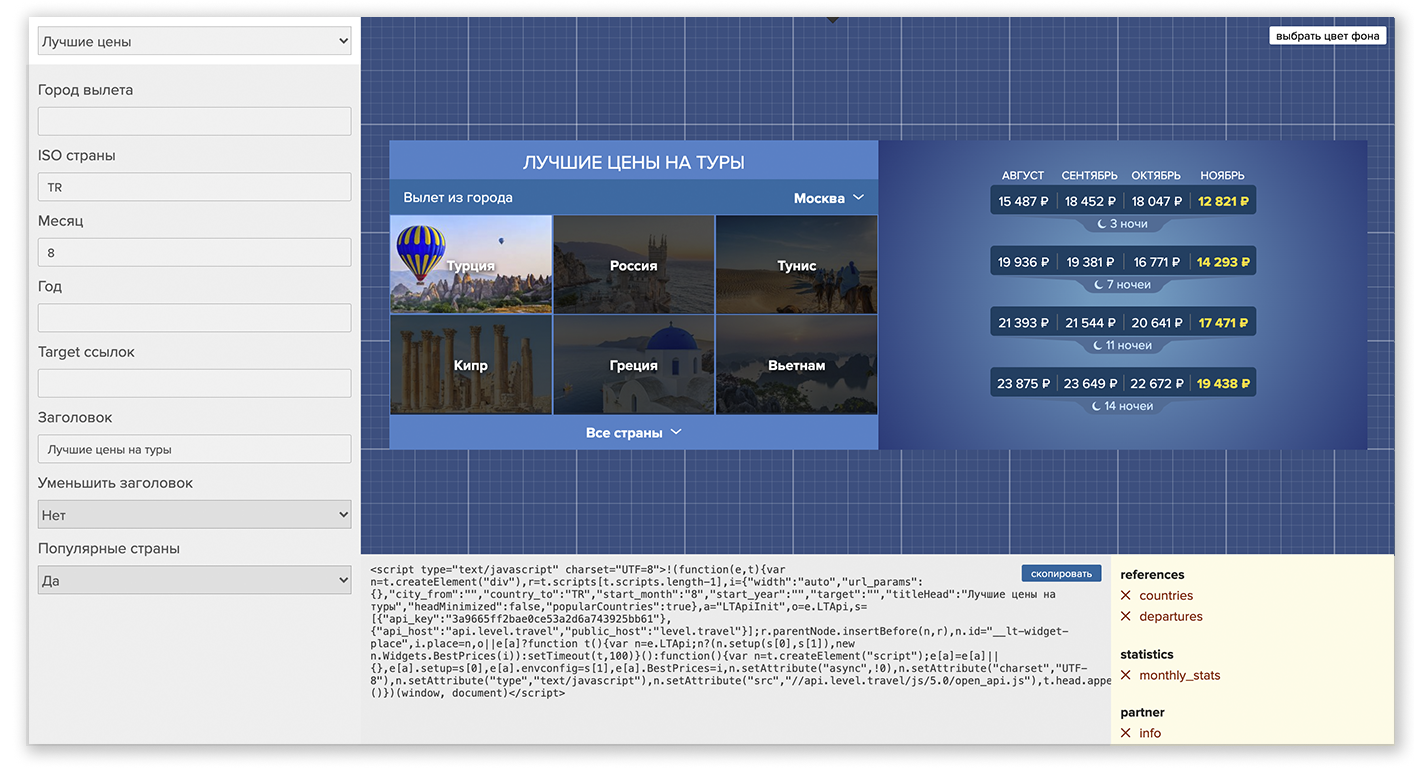Click the highlighted 14 293 ₽ price
This screenshot has height=775, width=1414.
(1223, 262)
